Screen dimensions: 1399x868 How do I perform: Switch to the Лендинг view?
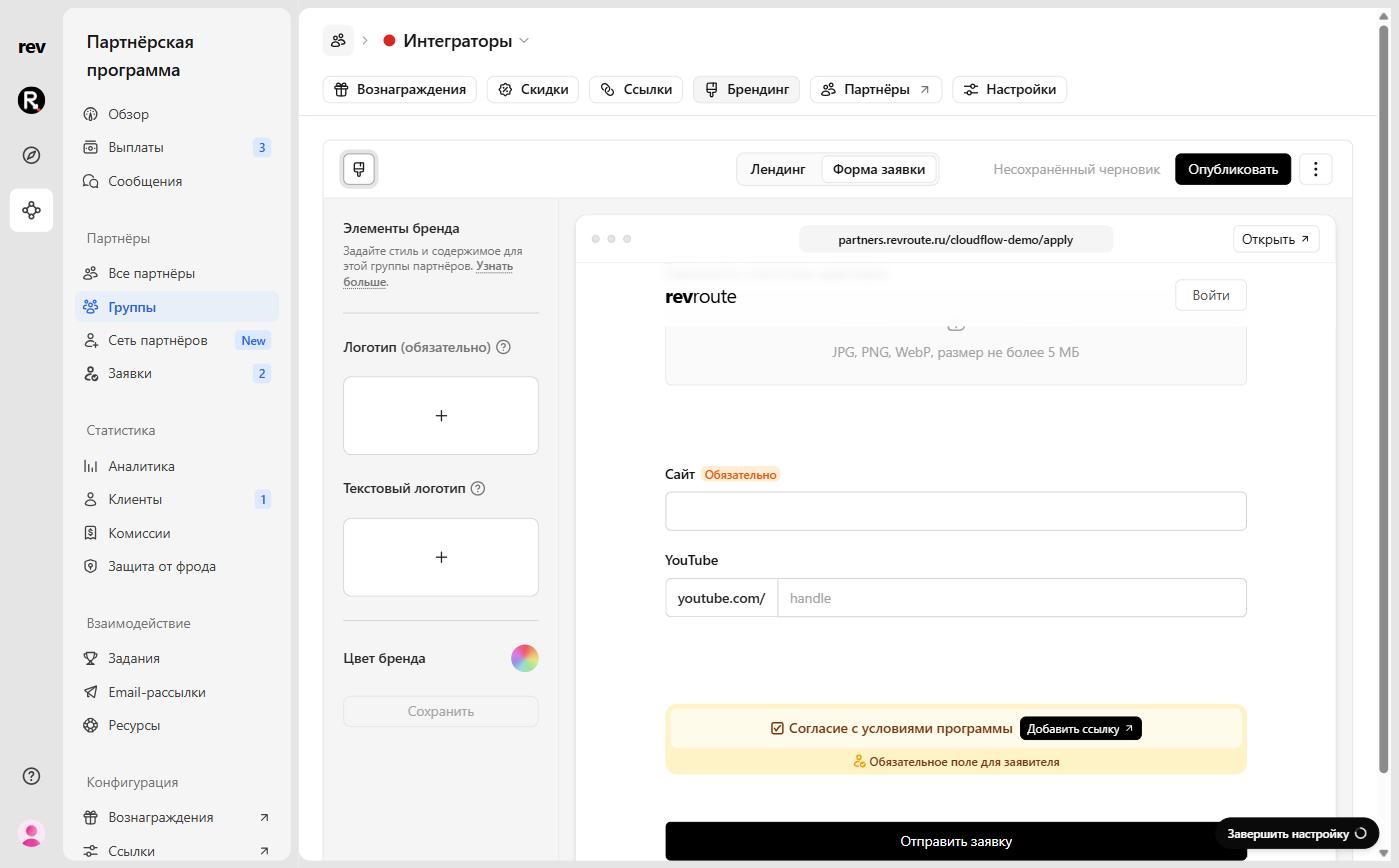click(x=778, y=169)
